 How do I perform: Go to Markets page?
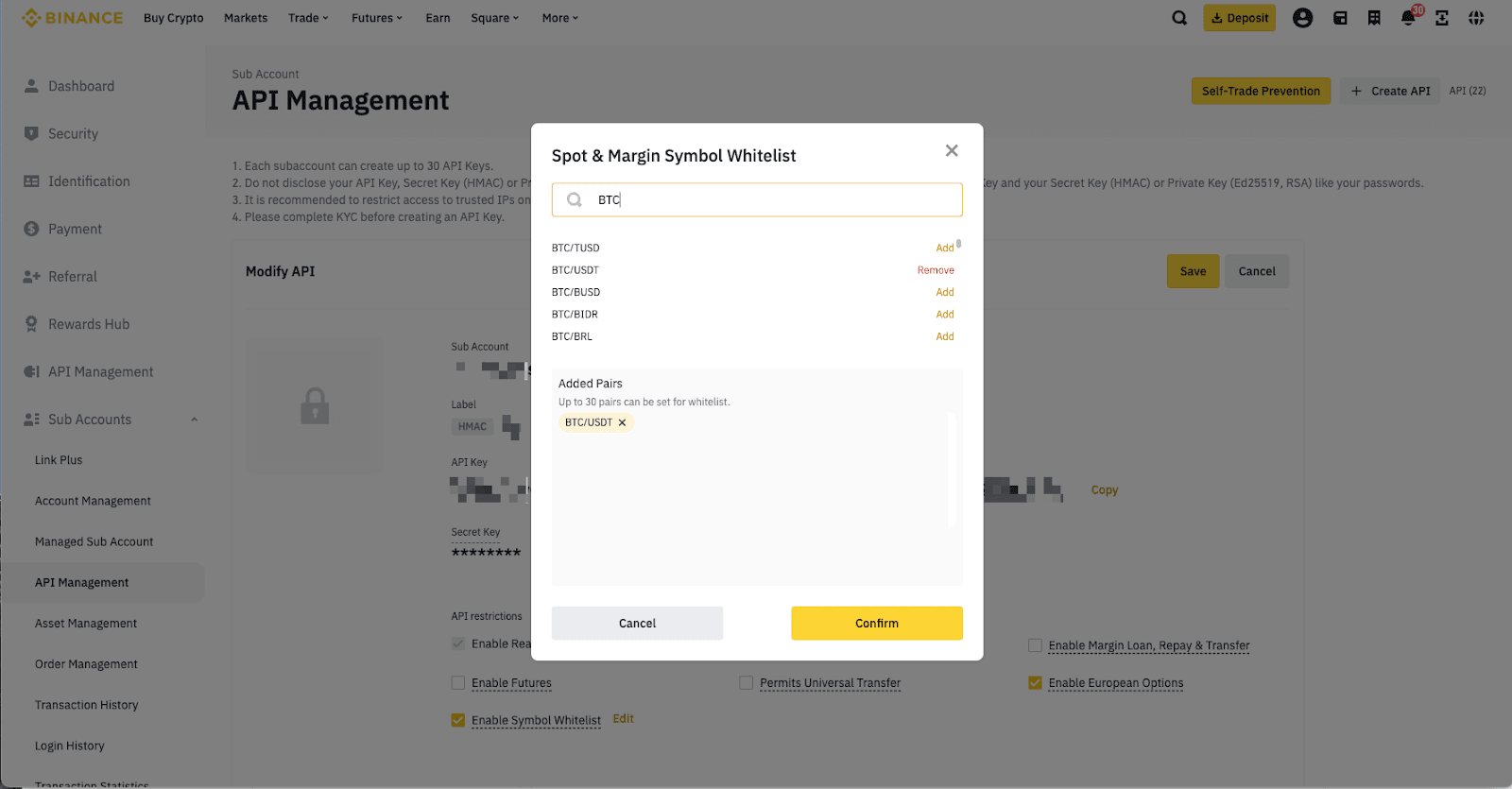pyautogui.click(x=246, y=18)
